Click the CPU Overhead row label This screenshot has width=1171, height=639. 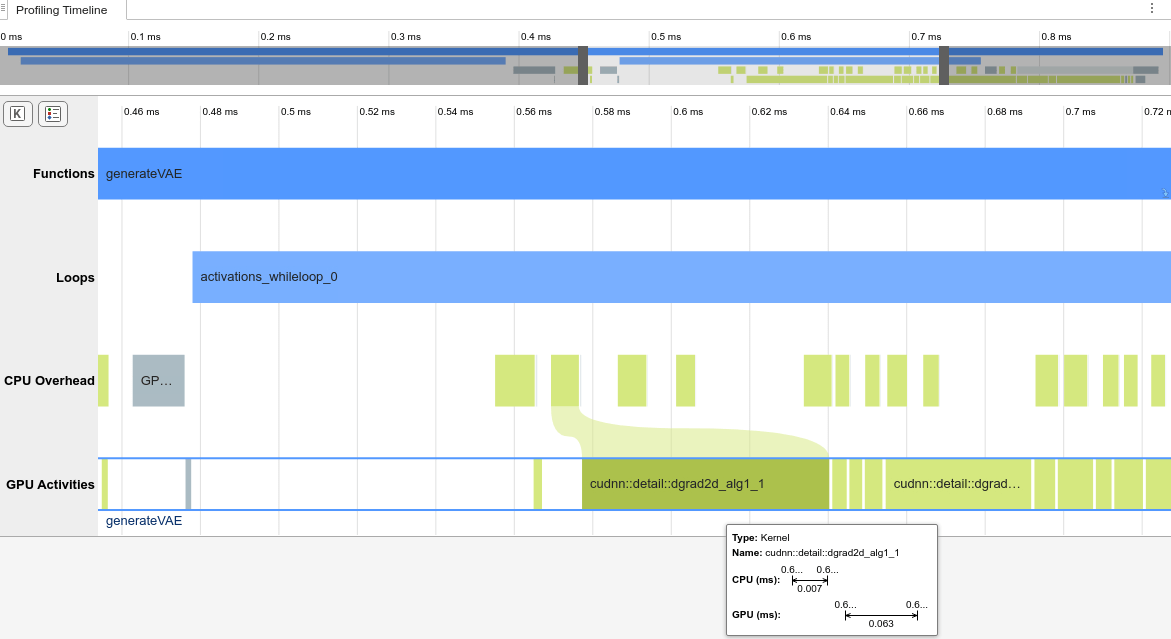tap(49, 381)
